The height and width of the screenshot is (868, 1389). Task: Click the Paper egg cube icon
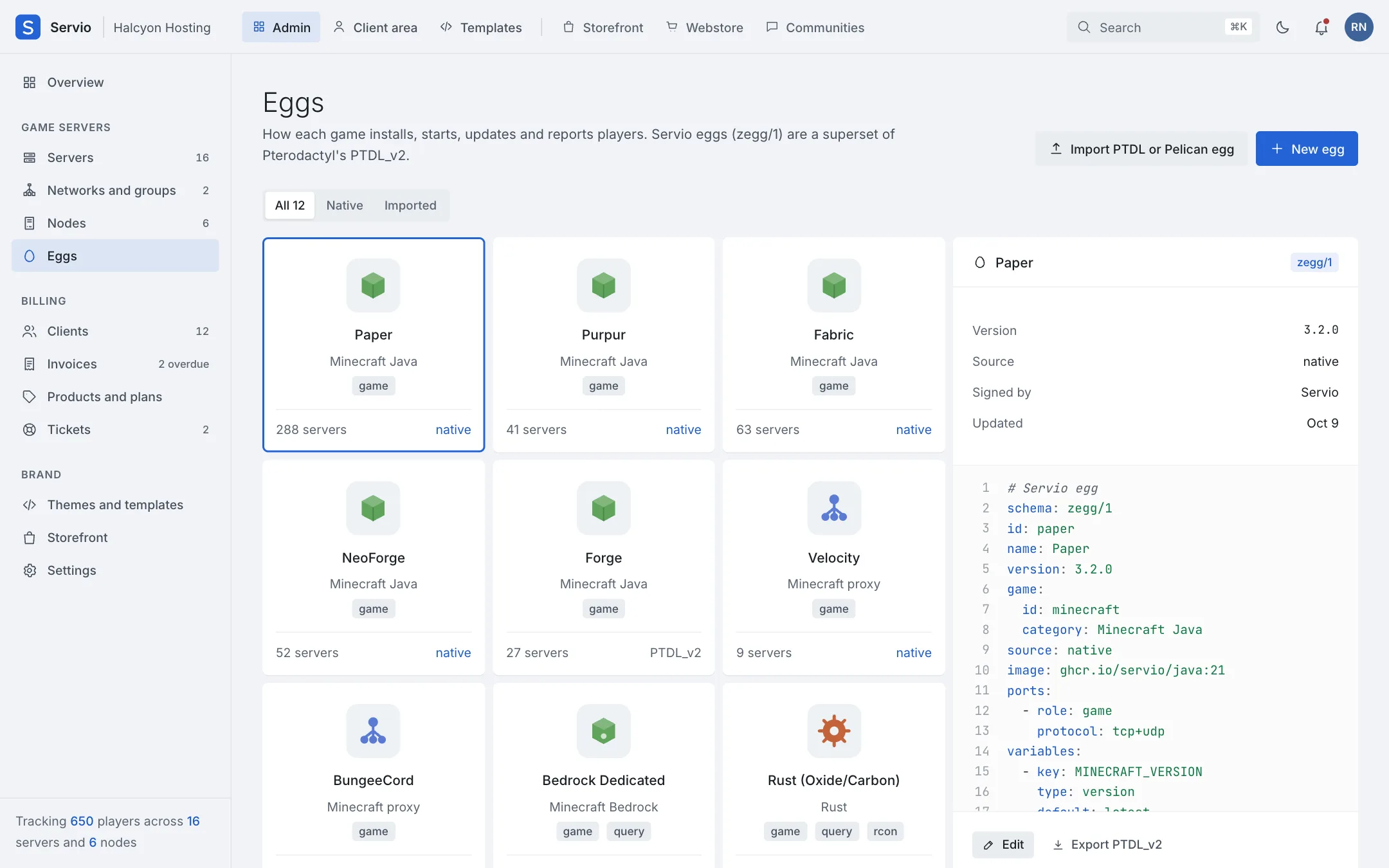coord(373,285)
